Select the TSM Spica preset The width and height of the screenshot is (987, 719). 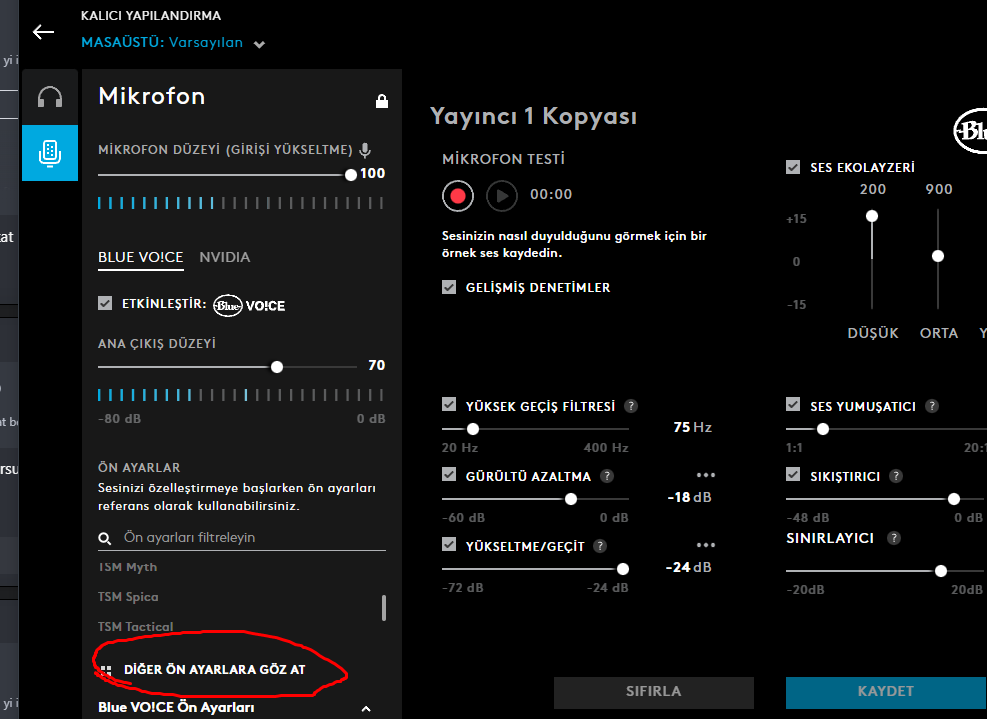click(128, 597)
